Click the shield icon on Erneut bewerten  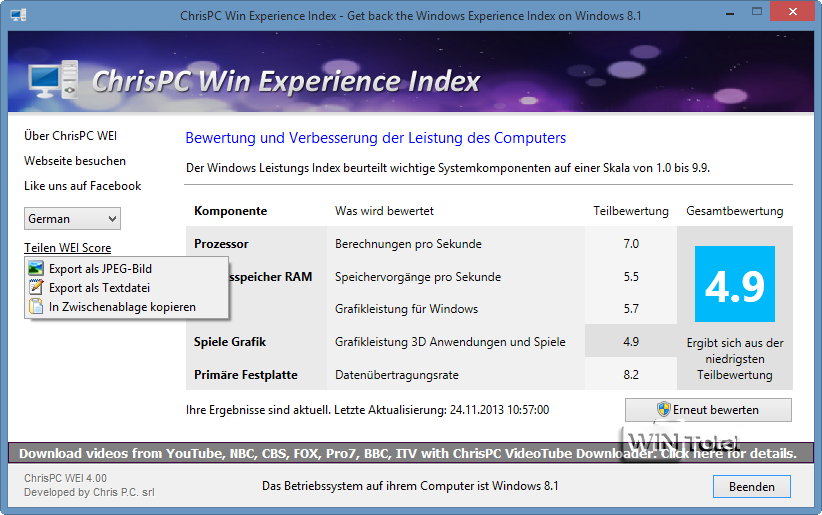(x=664, y=410)
